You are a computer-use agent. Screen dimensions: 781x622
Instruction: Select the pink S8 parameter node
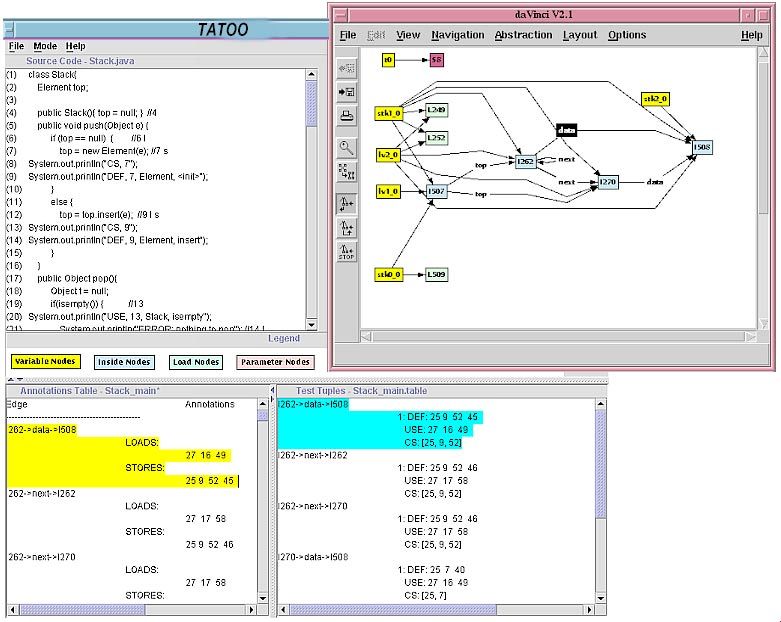pos(436,60)
